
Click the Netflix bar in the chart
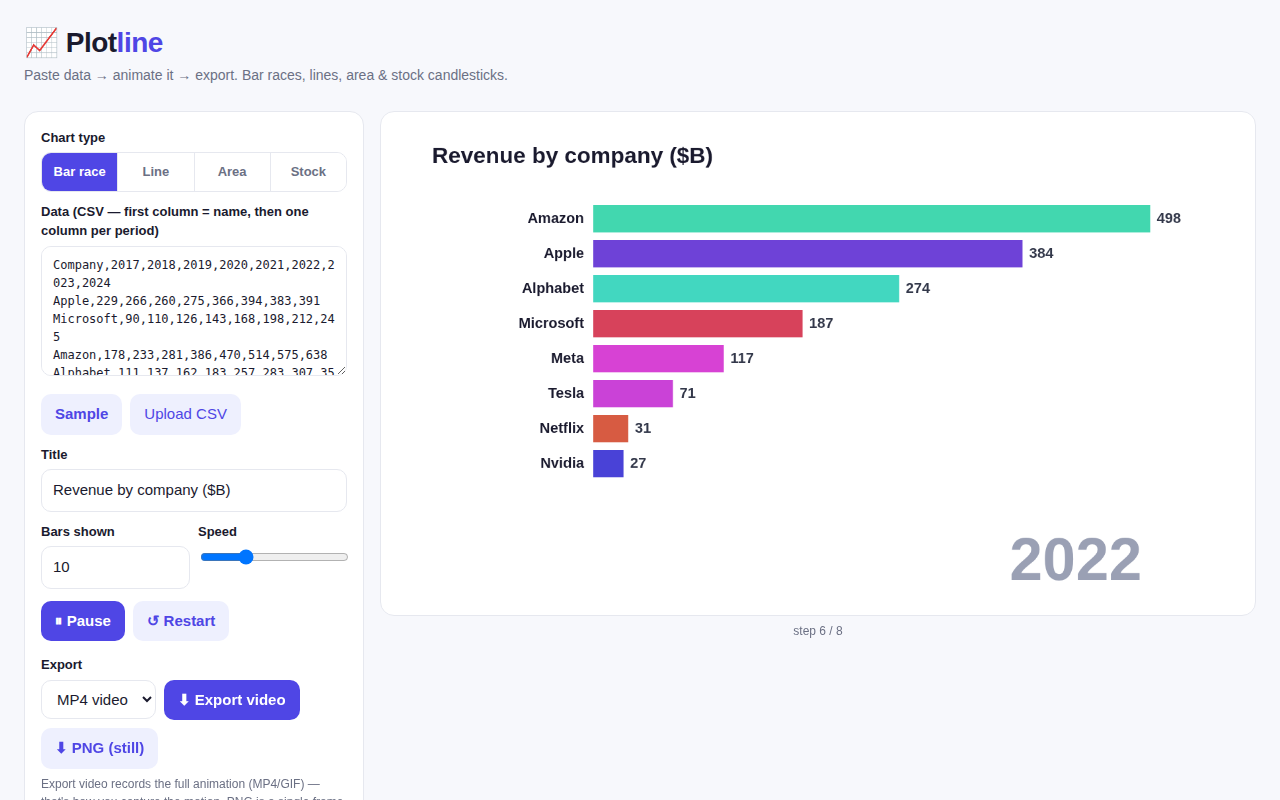click(x=611, y=428)
